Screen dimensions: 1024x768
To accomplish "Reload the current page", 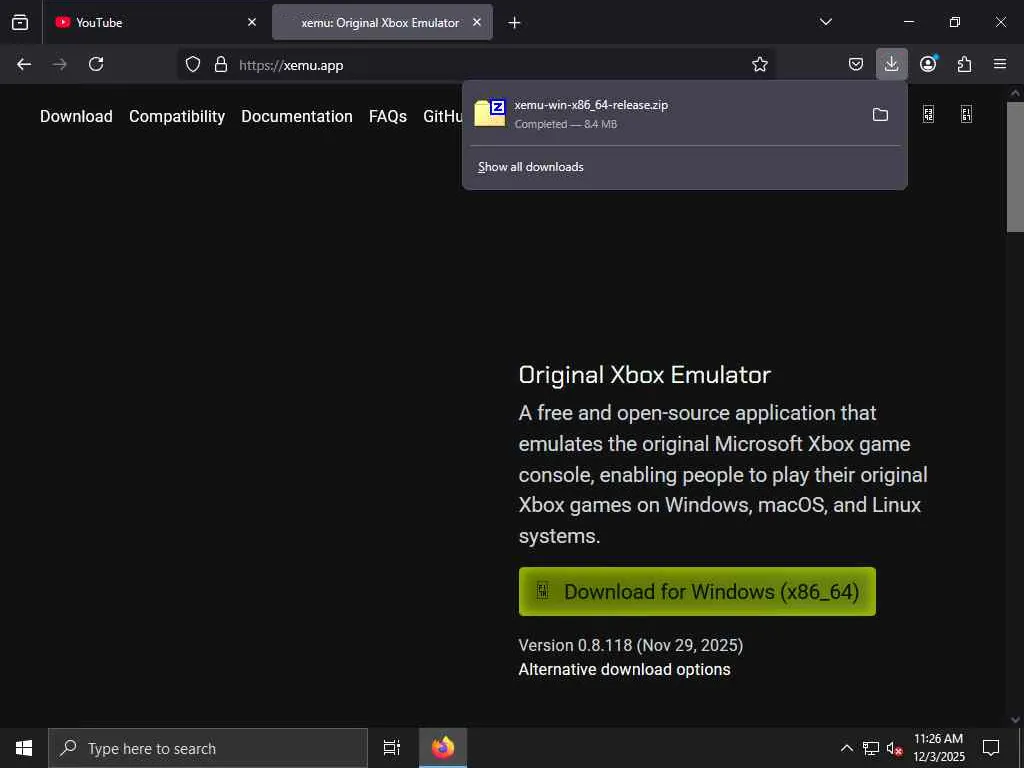I will point(96,64).
